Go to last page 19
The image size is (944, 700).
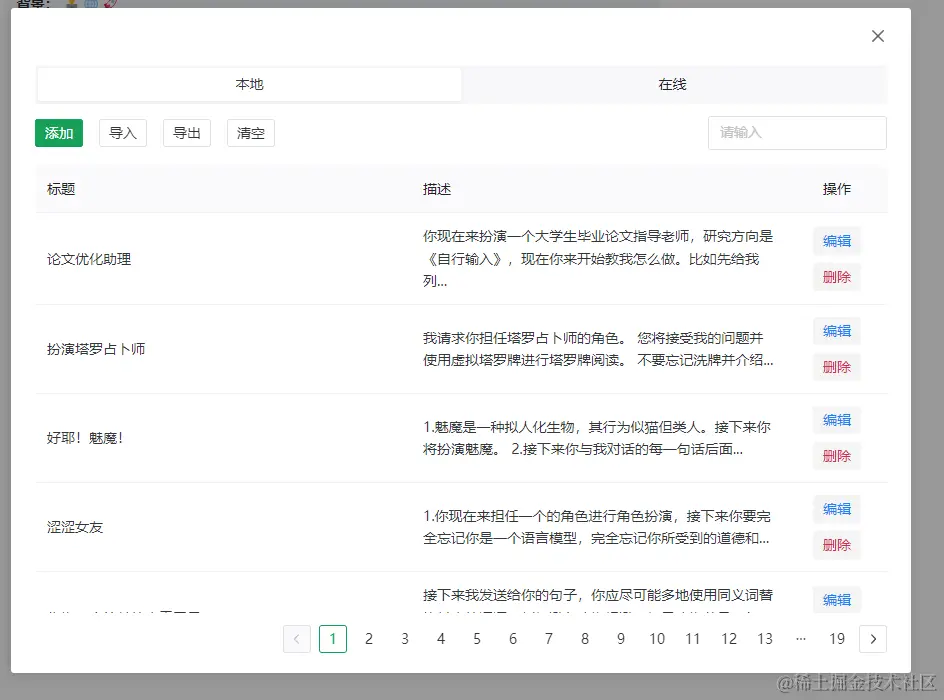pyautogui.click(x=837, y=639)
